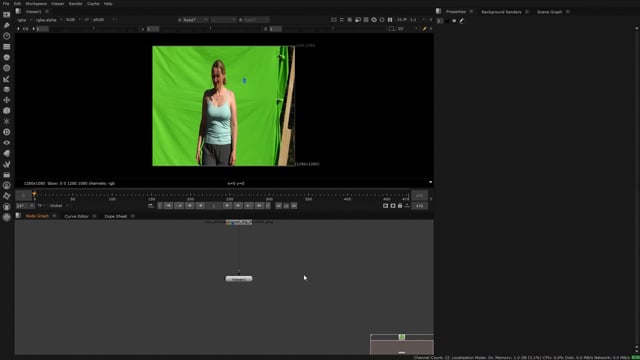The height and width of the screenshot is (360, 640).
Task: Open the Time nodes toolbar menu
Action: 7,36
